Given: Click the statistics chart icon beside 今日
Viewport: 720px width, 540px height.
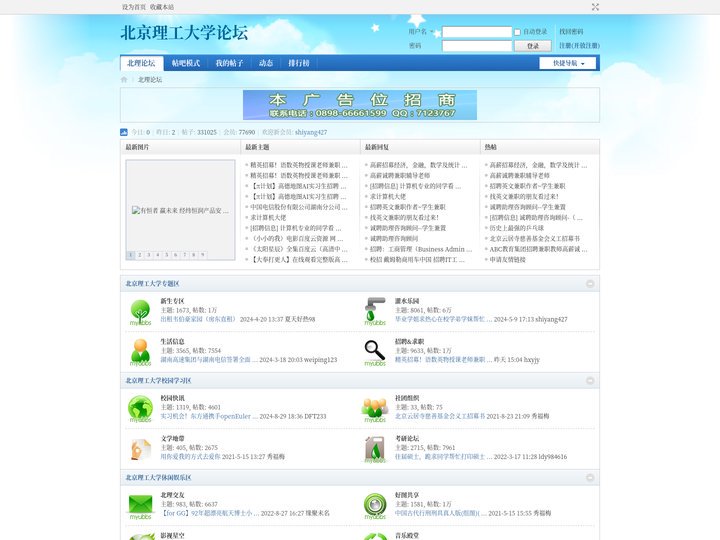Looking at the screenshot, I should [124, 132].
